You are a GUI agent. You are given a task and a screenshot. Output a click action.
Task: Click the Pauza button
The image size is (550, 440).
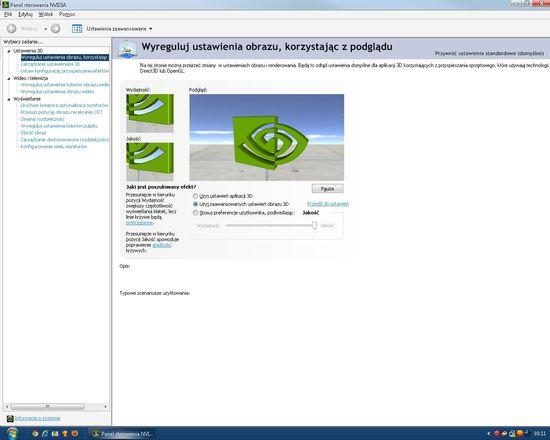pos(327,189)
